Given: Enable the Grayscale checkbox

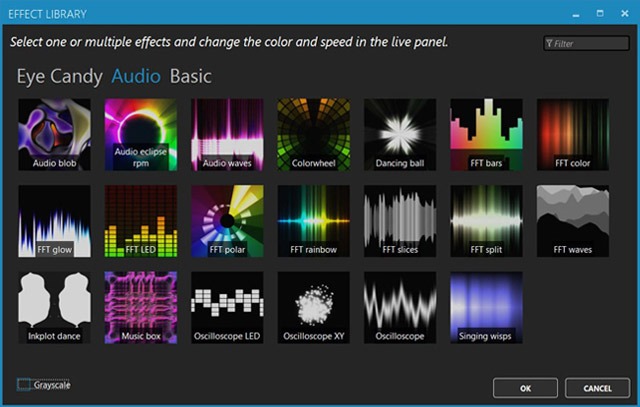Looking at the screenshot, I should pos(24,385).
